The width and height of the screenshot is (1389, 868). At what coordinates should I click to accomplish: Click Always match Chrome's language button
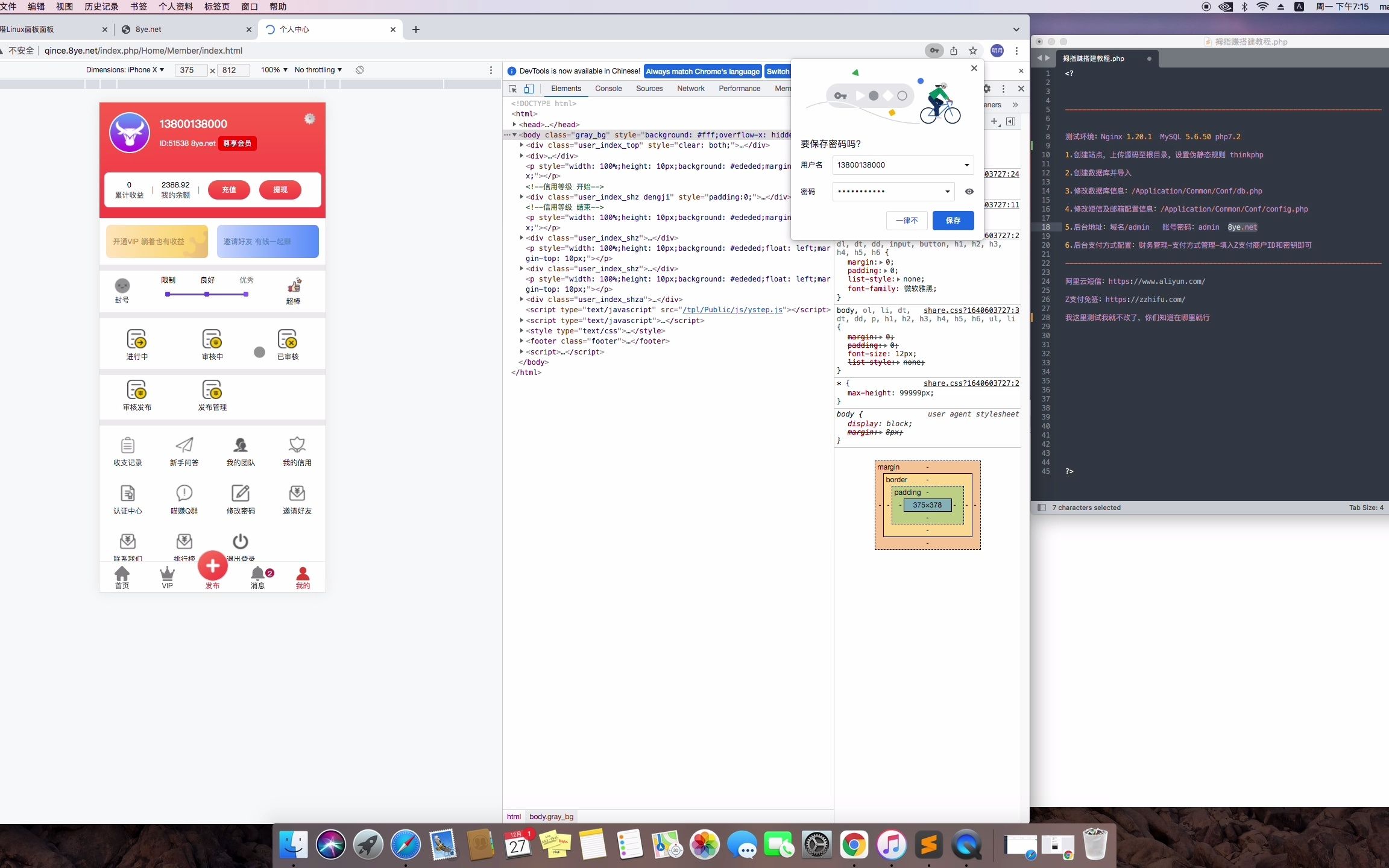coord(702,71)
